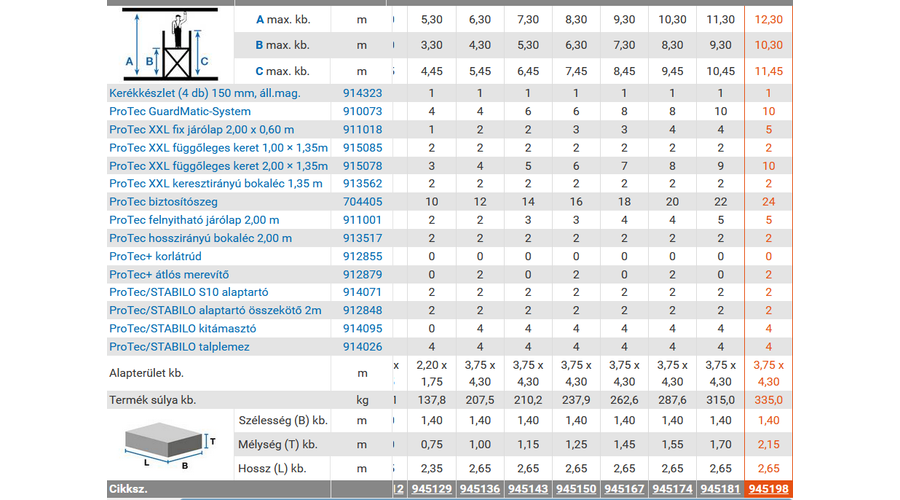900x500 pixels.
Task: Open product code 945129
Action: pyautogui.click(x=432, y=489)
